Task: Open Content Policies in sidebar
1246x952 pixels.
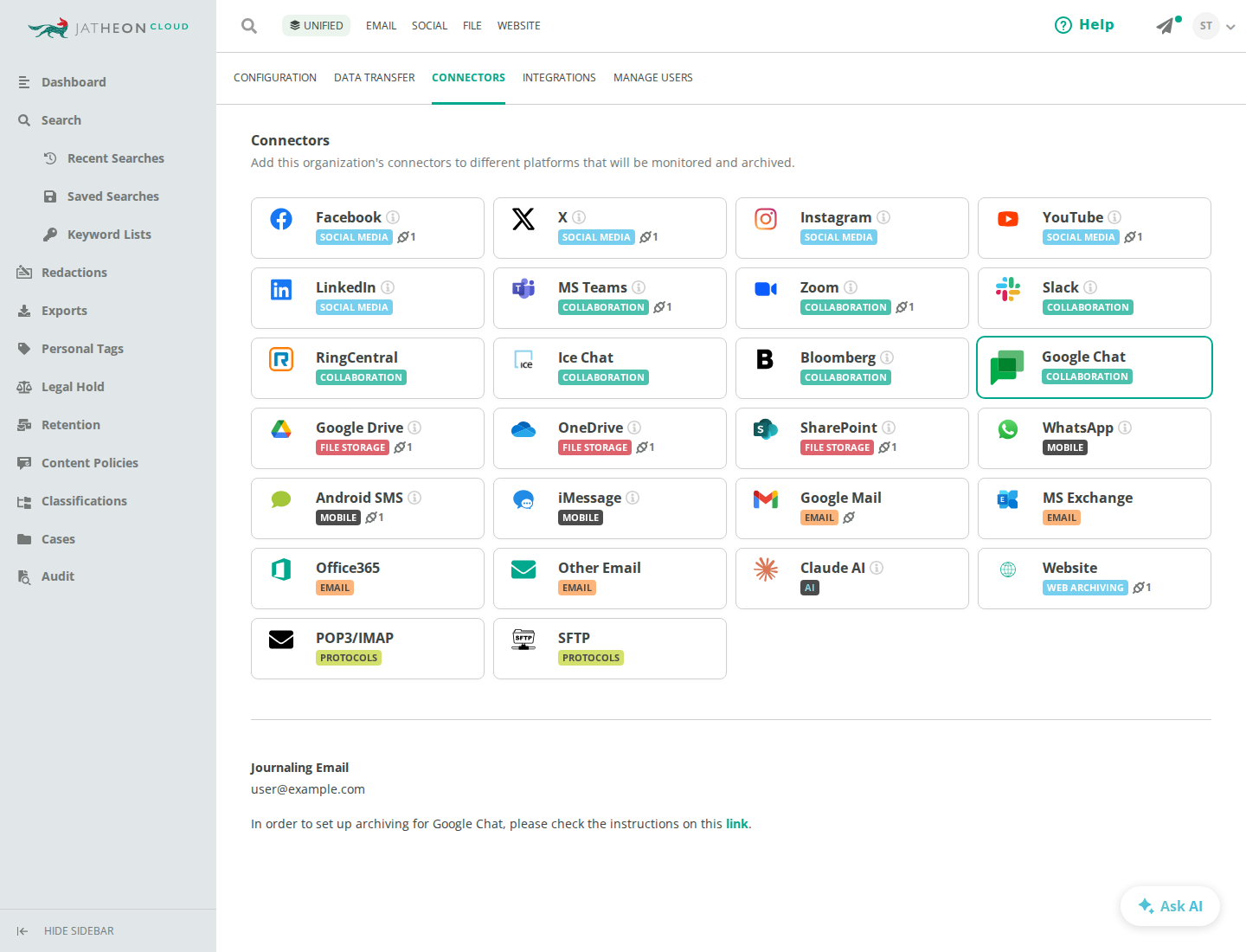Action: pyautogui.click(x=90, y=463)
